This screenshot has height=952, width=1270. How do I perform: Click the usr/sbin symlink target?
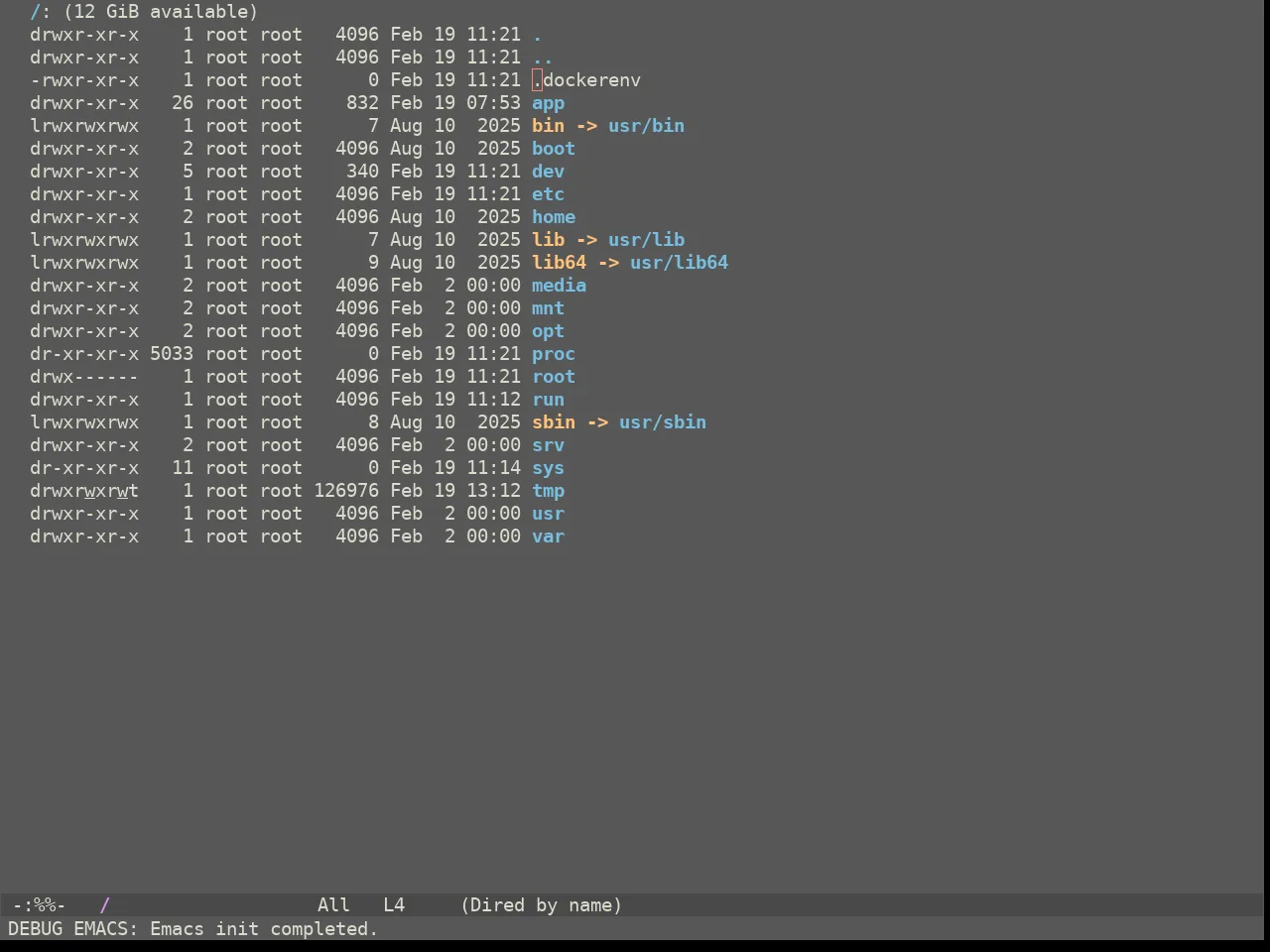pos(663,422)
